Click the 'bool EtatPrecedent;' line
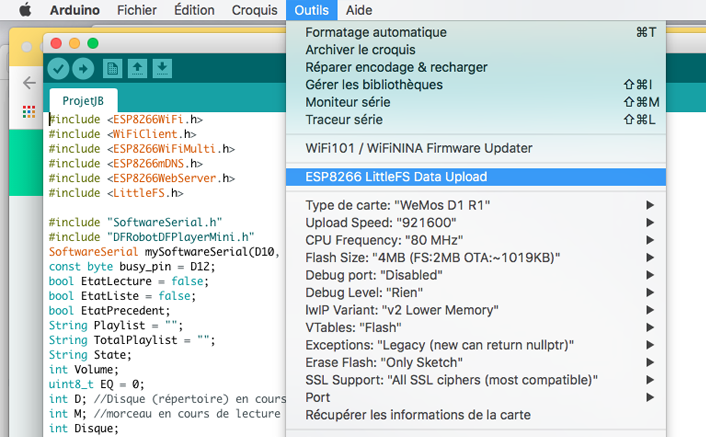 109,311
